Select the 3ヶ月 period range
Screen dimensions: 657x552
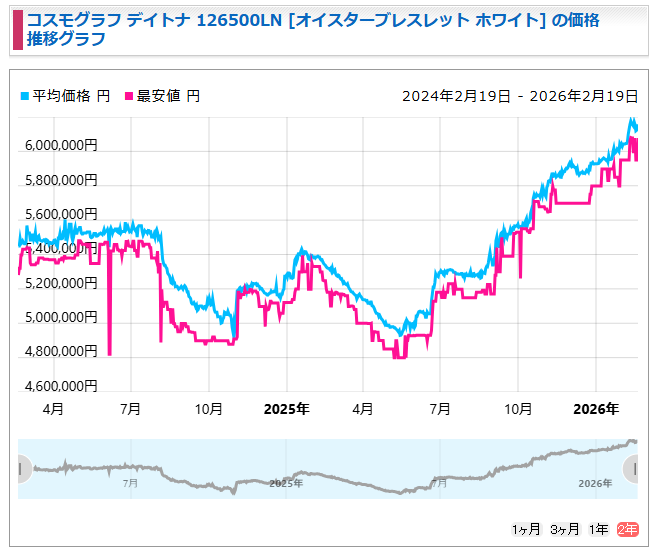(x=564, y=529)
